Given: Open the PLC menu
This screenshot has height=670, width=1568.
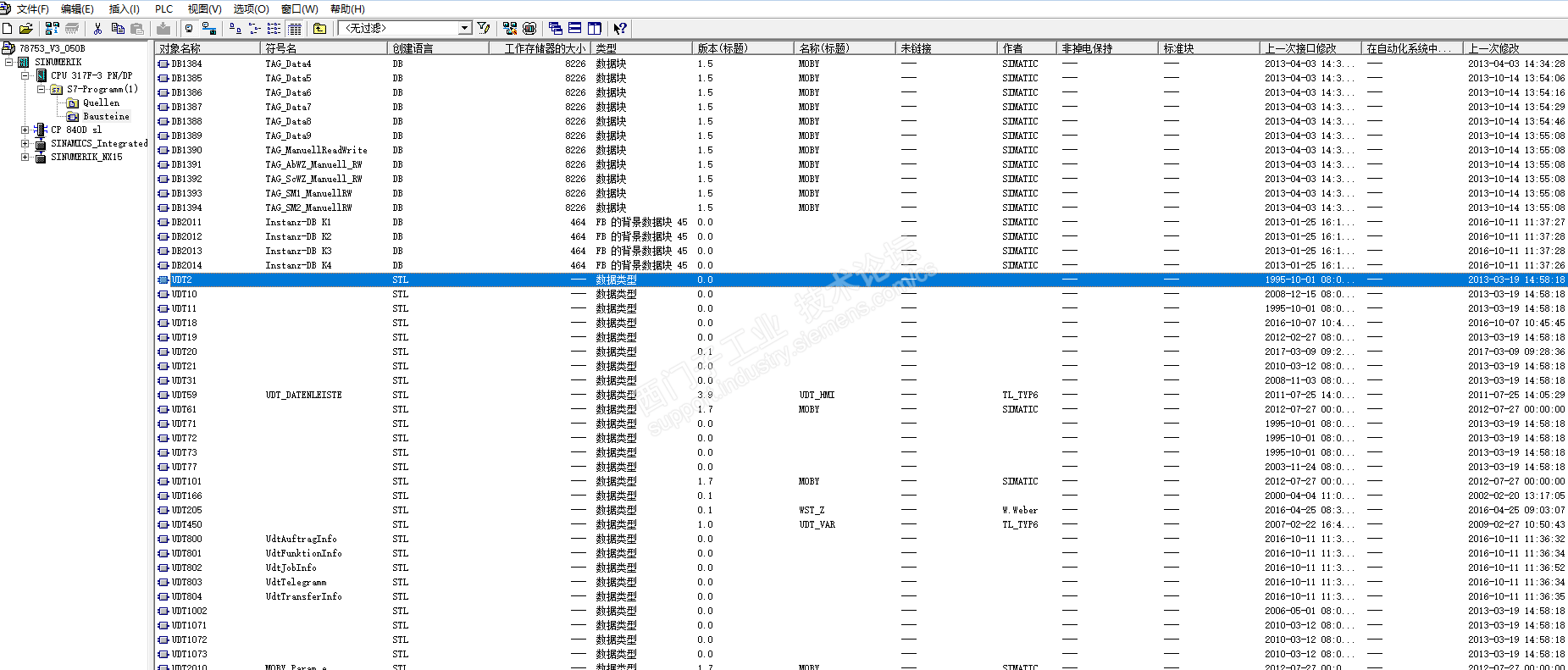Looking at the screenshot, I should [x=164, y=8].
